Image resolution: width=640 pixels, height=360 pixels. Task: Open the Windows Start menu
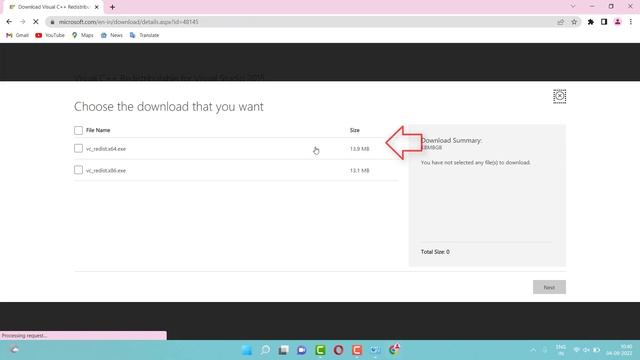247,350
